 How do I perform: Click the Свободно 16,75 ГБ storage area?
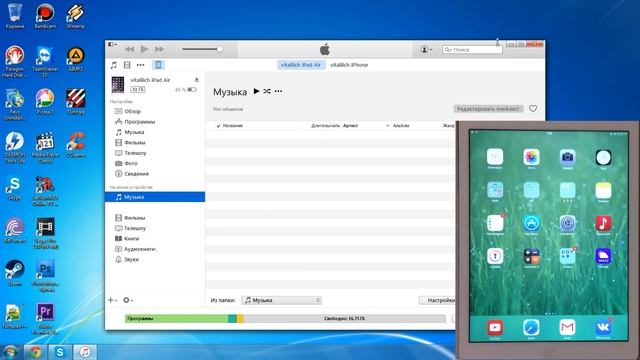coord(344,318)
